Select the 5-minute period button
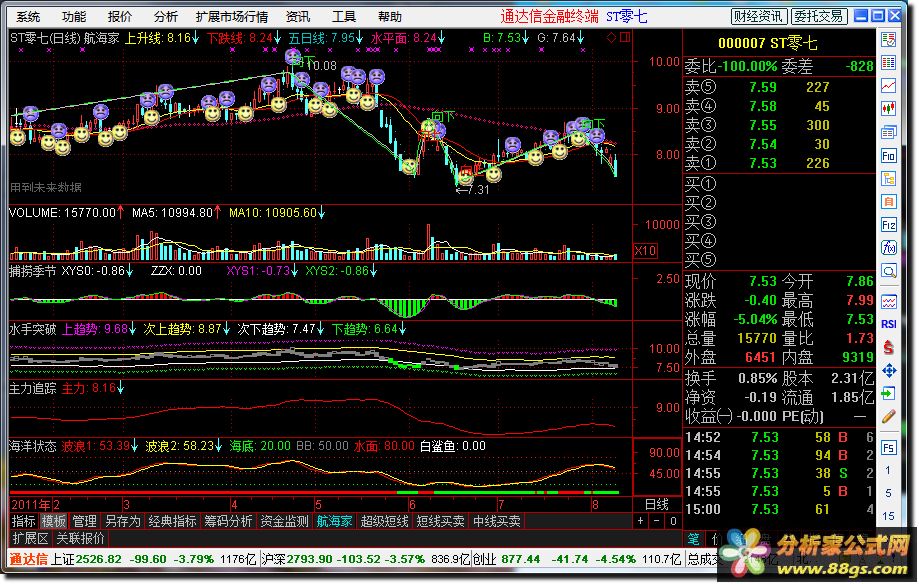Screen dimensions: 919x584 coord(889,493)
